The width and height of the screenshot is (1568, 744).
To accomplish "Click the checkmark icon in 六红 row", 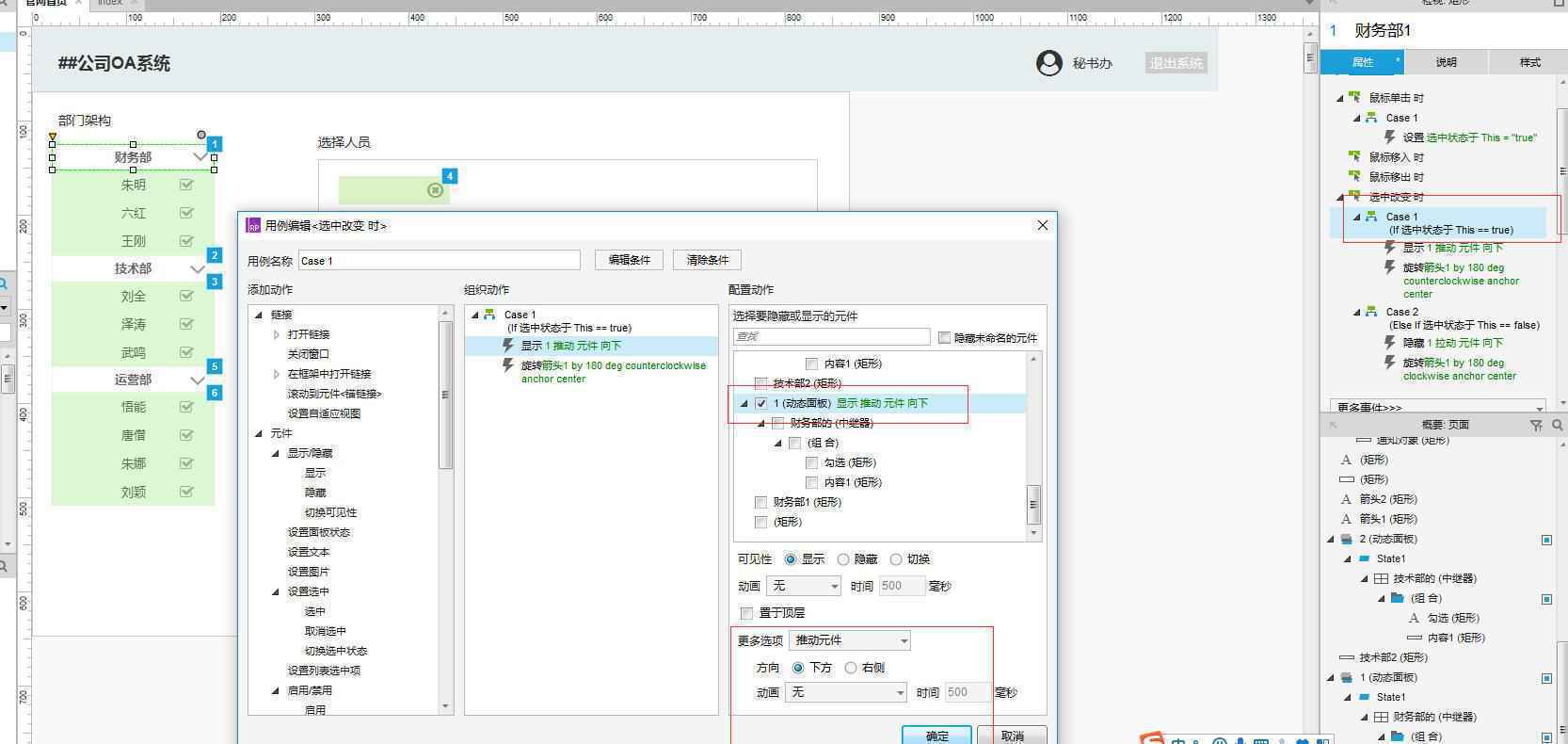I will pyautogui.click(x=186, y=213).
